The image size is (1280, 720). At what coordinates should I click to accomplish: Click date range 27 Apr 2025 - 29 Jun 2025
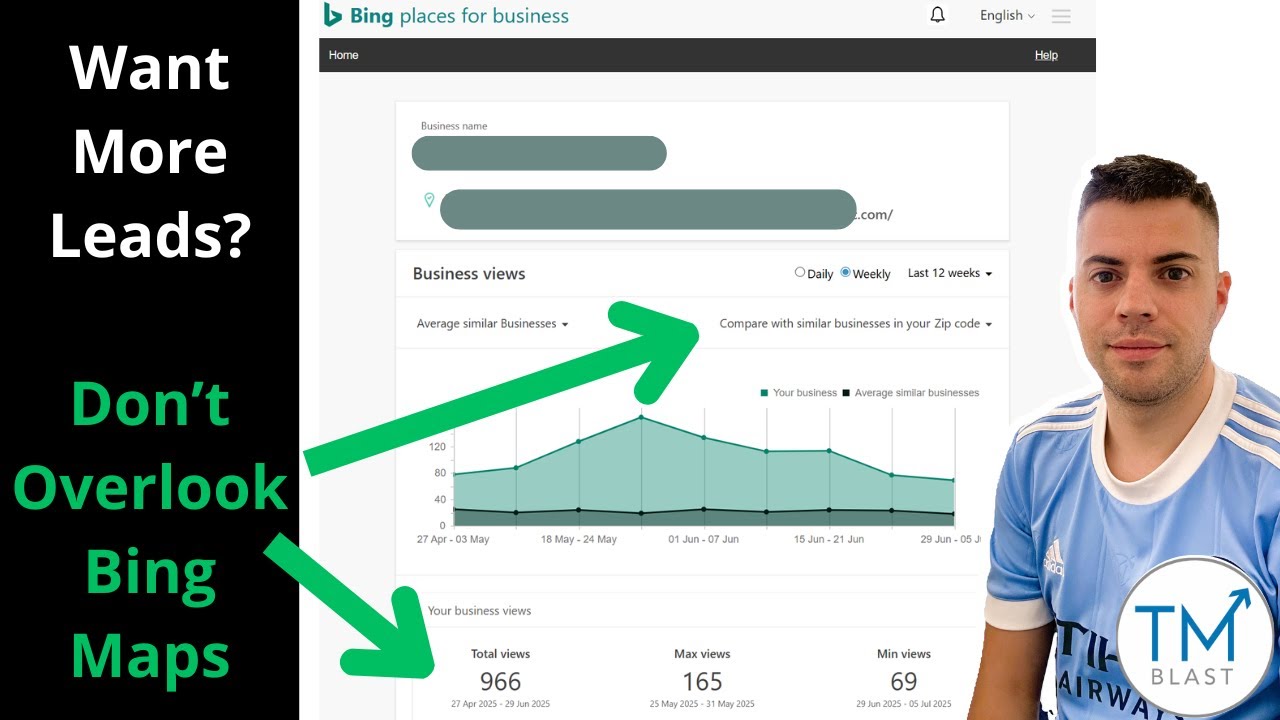500,704
